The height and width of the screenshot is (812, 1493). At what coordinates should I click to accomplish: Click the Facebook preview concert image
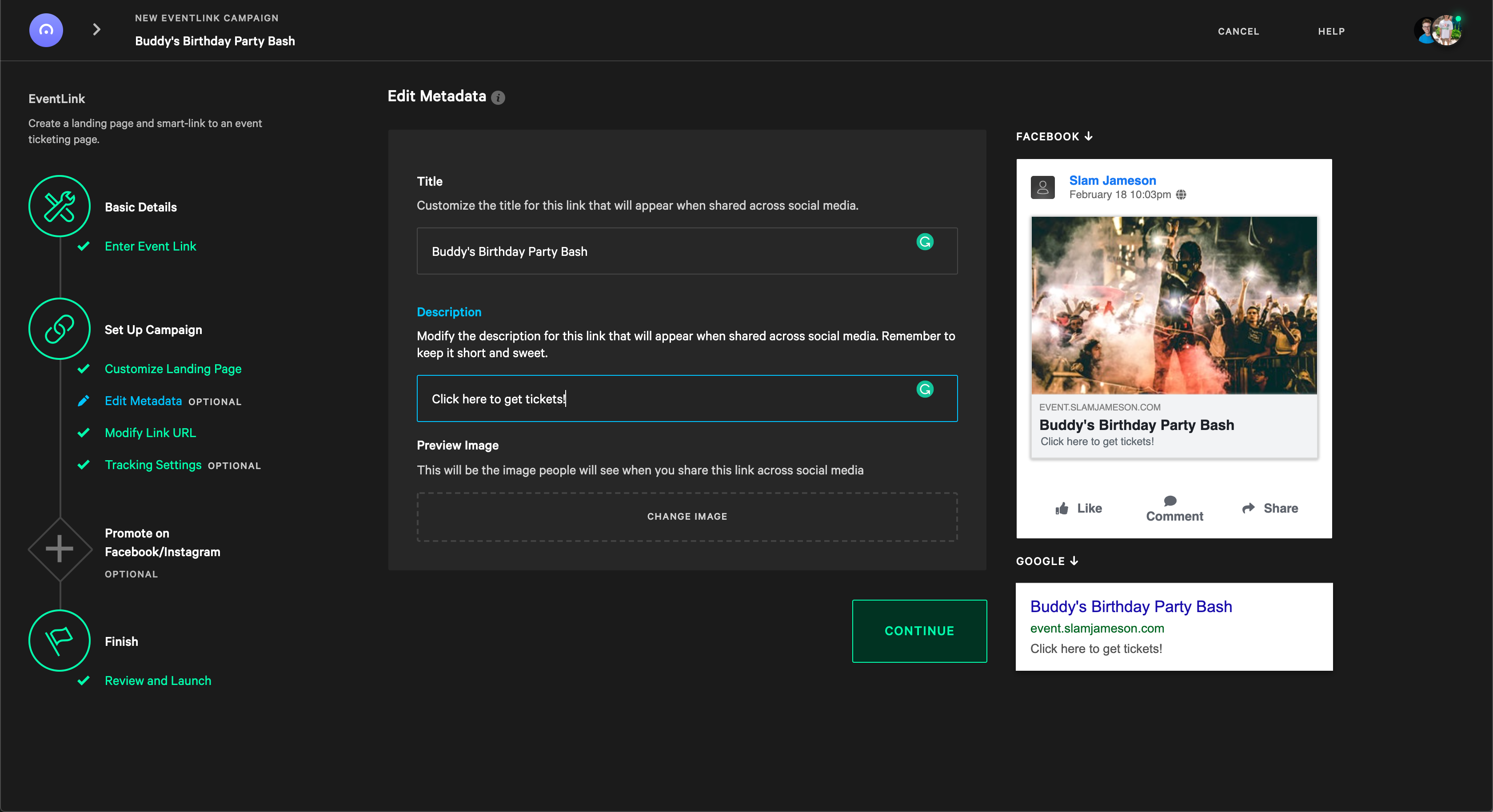tap(1174, 305)
